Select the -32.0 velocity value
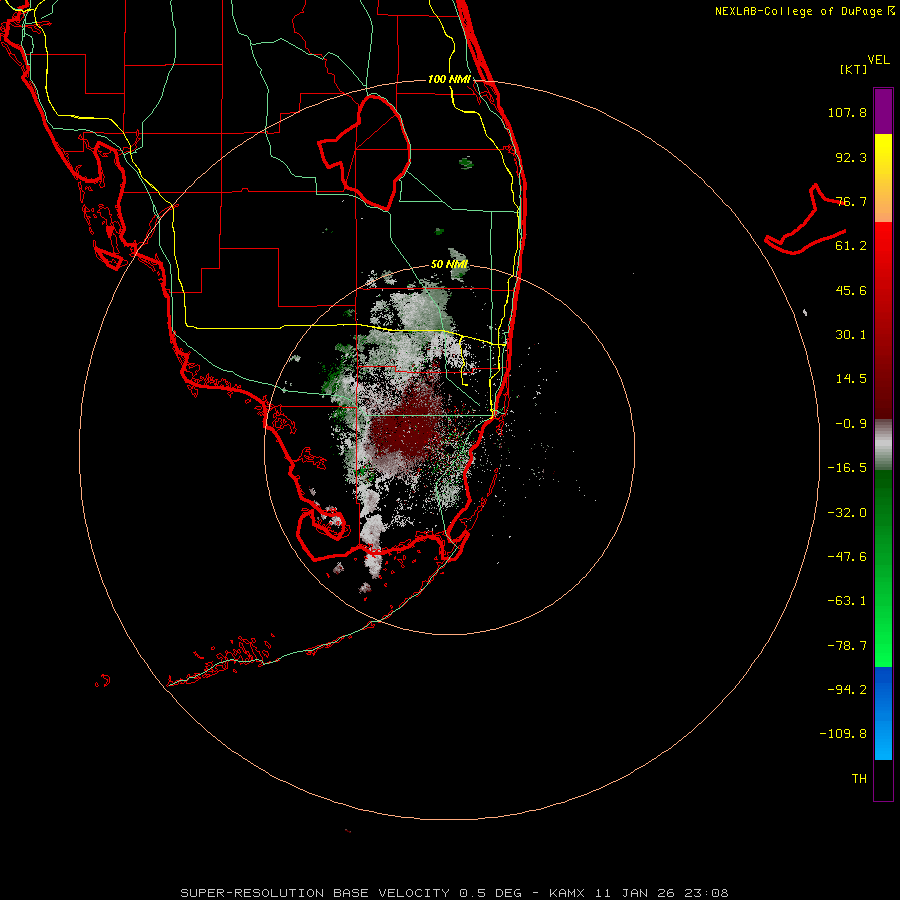 (847, 513)
